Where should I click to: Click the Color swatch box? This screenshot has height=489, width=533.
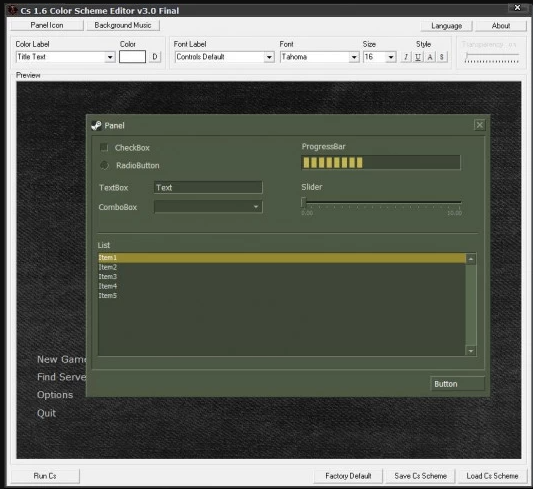[x=132, y=57]
